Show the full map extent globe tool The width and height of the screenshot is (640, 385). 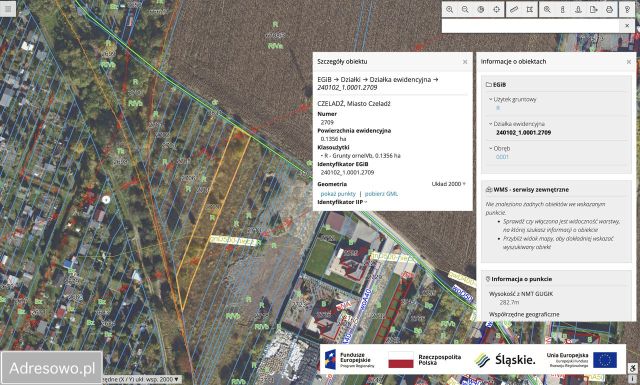pos(481,9)
